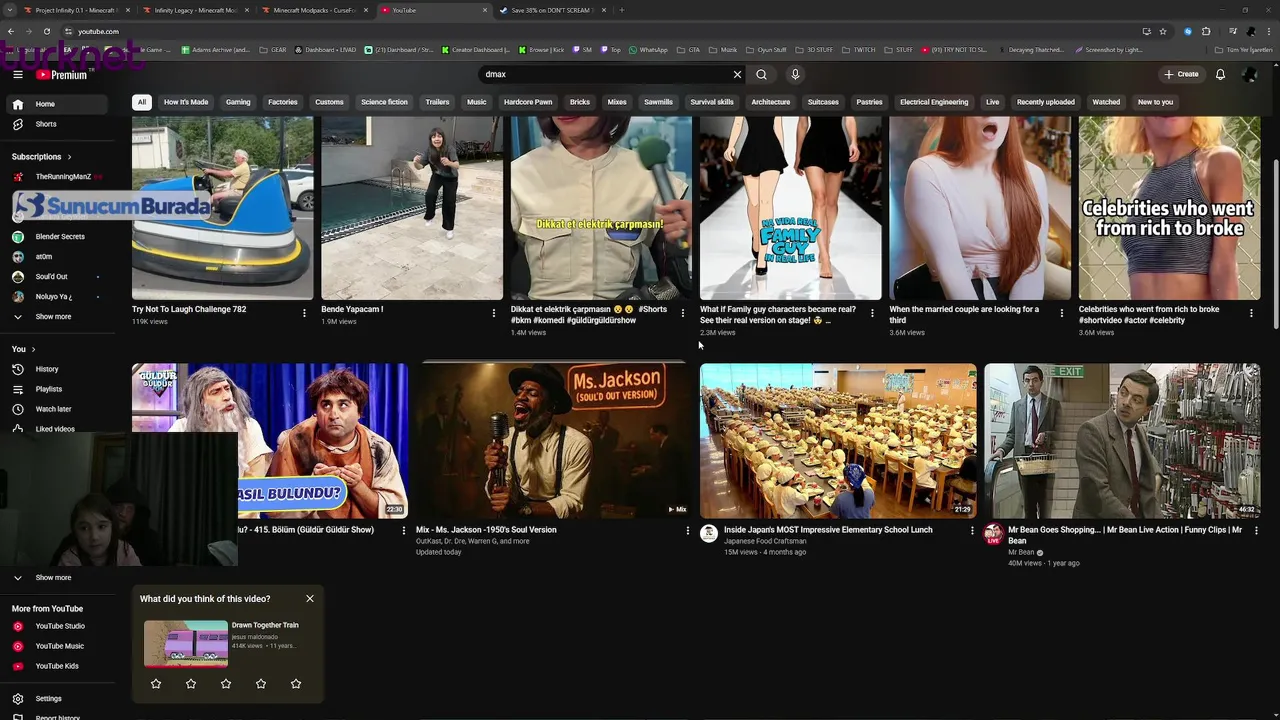Open TheRunningManZ channel subscription
The height and width of the screenshot is (720, 1280).
tap(62, 177)
